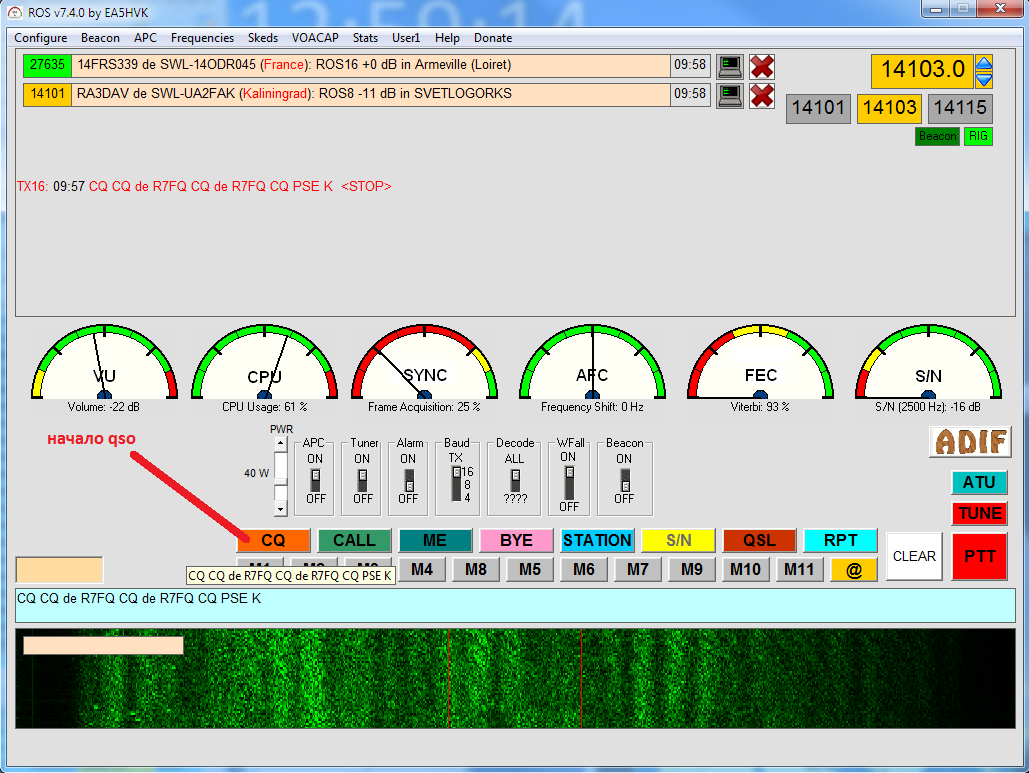Click the PWR down arrow to lower power
Screen dimensions: 1029x773
pyautogui.click(x=281, y=509)
